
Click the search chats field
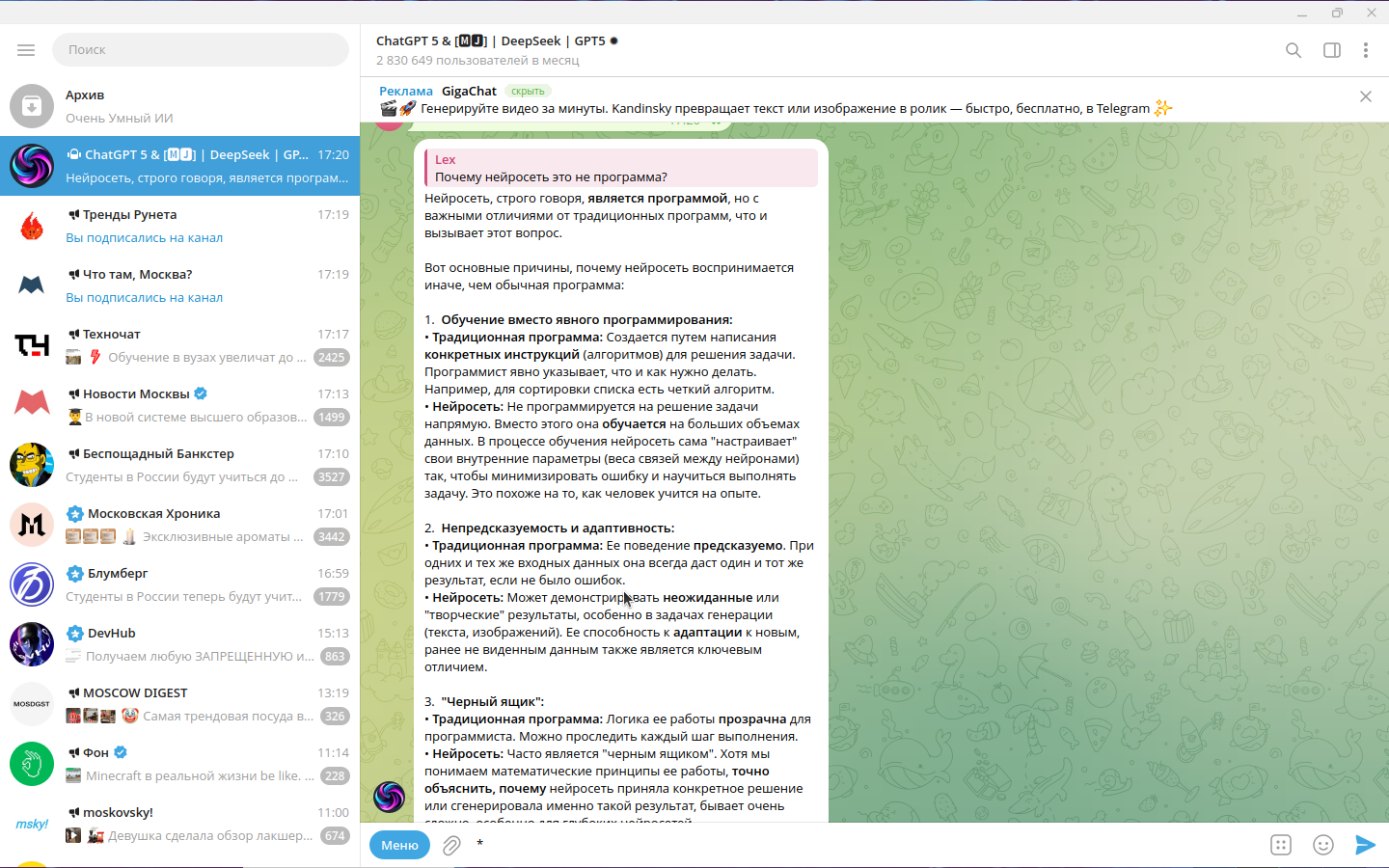tap(201, 50)
